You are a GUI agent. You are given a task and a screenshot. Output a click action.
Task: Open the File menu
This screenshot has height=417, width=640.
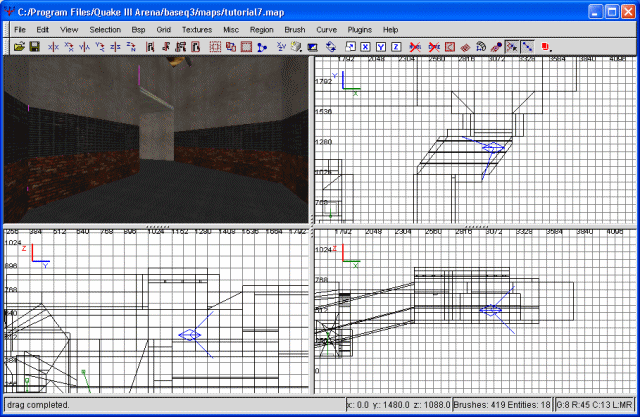coord(20,30)
